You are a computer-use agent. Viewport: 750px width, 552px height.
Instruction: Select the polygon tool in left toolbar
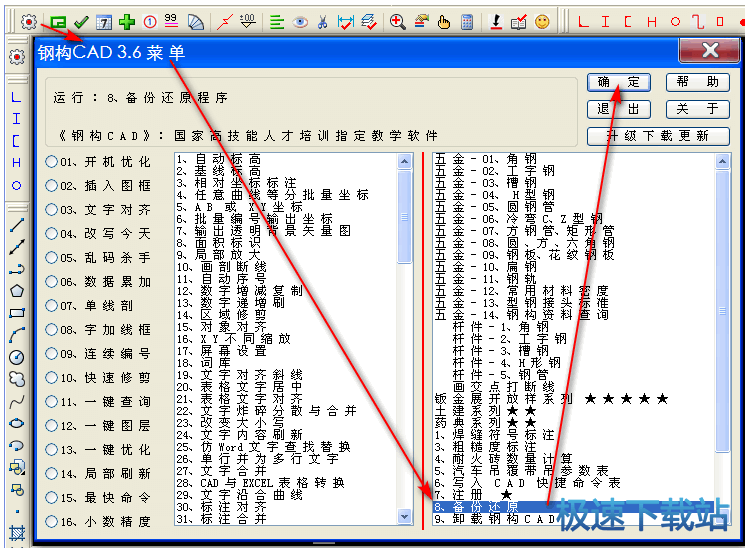coord(17,291)
